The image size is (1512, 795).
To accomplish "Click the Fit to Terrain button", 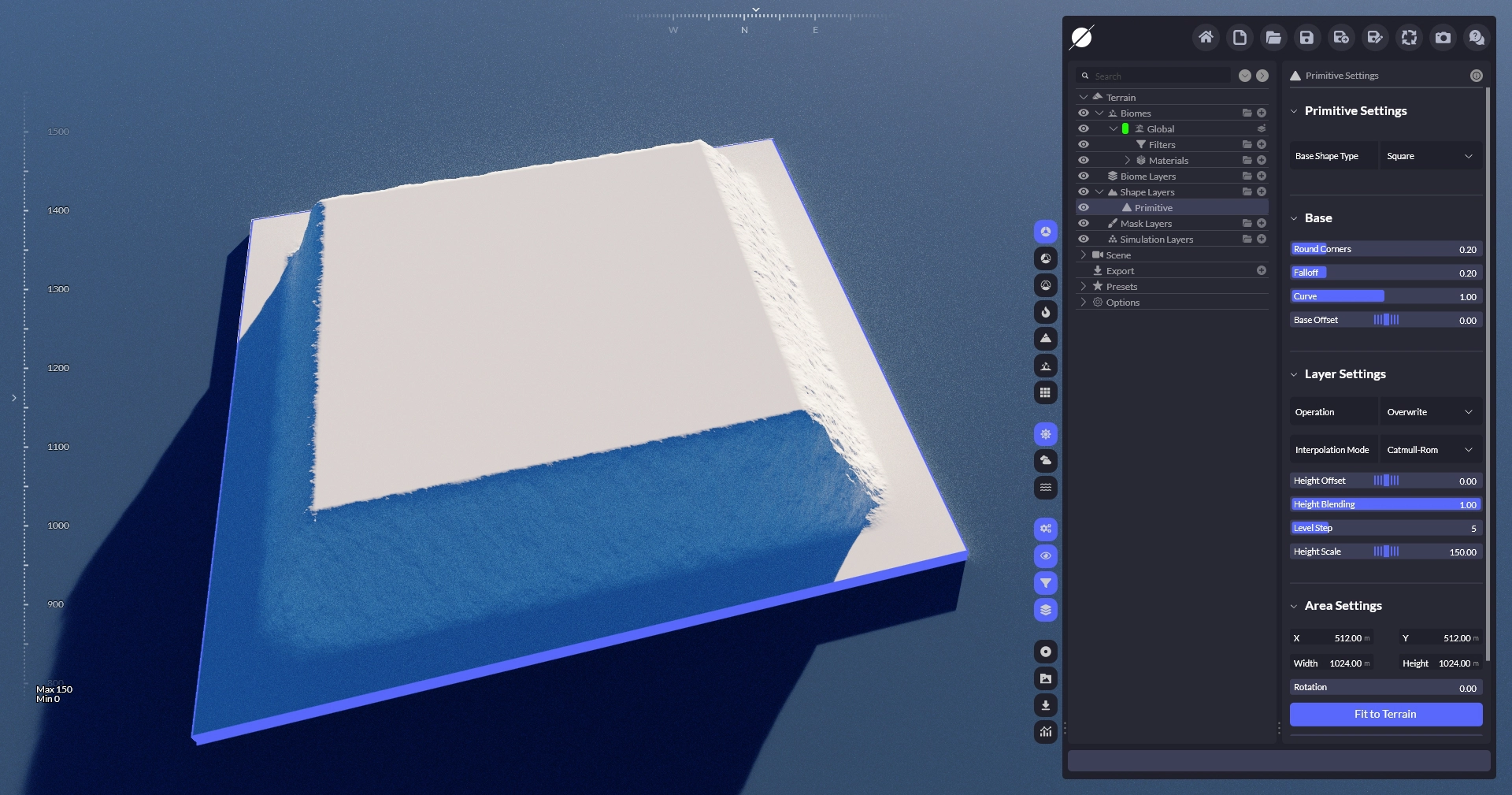I will (x=1385, y=714).
